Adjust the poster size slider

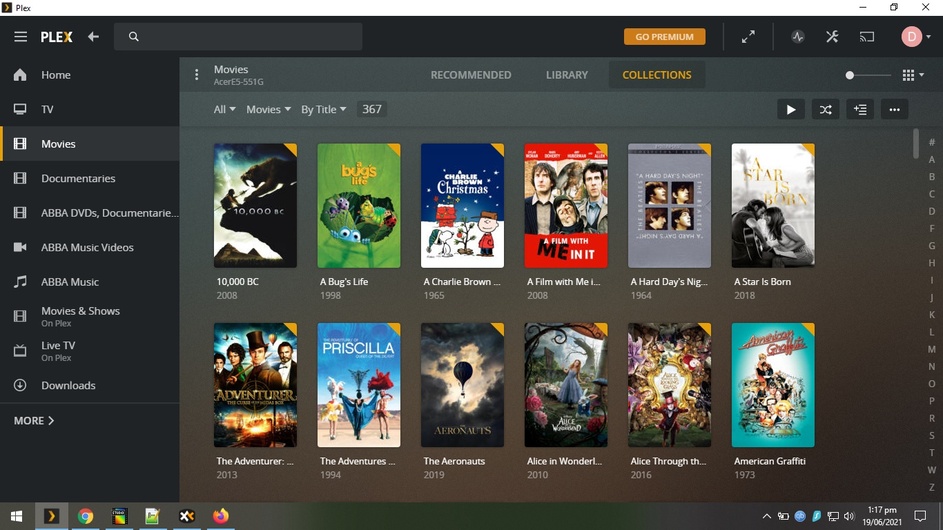tap(868, 75)
